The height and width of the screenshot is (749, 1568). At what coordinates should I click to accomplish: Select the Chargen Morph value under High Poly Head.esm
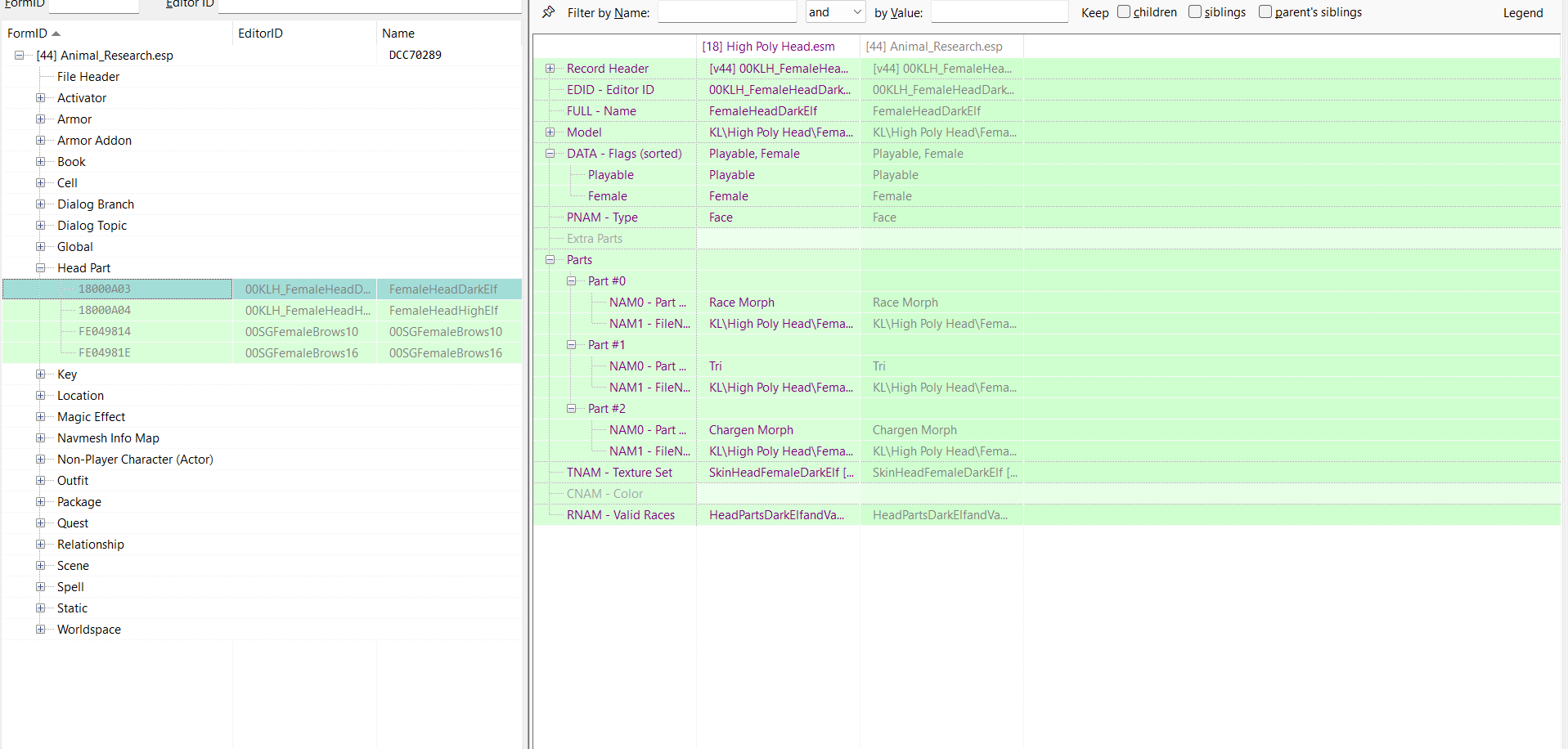(x=751, y=430)
